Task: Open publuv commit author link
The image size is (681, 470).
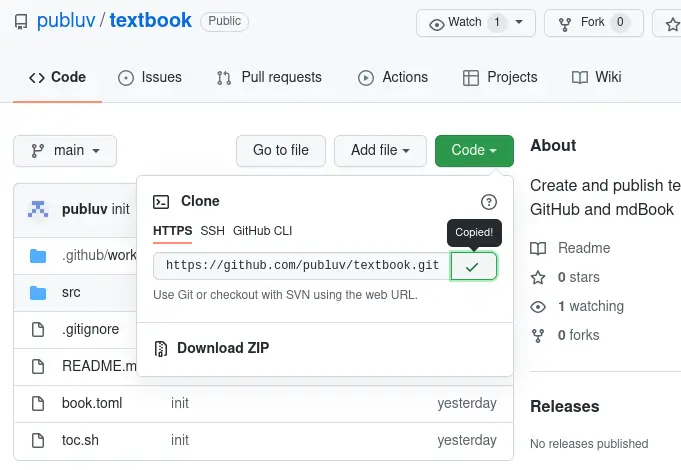Action: pyautogui.click(x=85, y=209)
